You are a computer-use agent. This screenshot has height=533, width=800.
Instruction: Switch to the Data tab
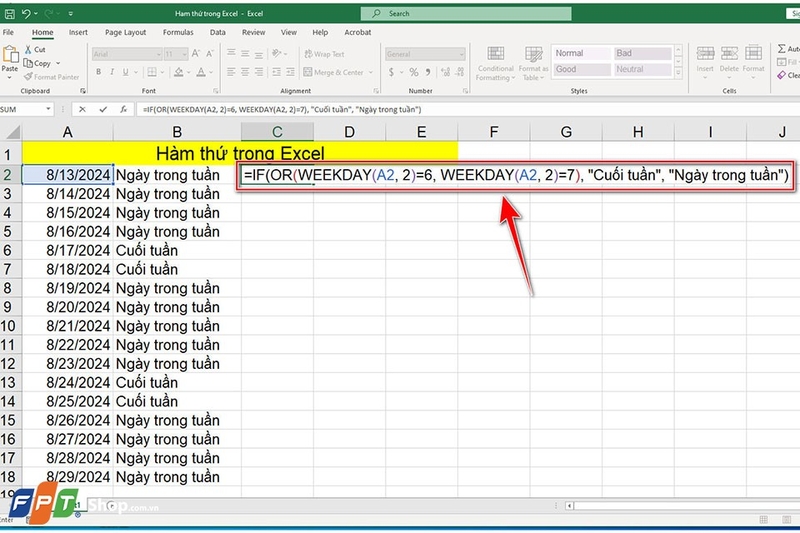click(218, 32)
